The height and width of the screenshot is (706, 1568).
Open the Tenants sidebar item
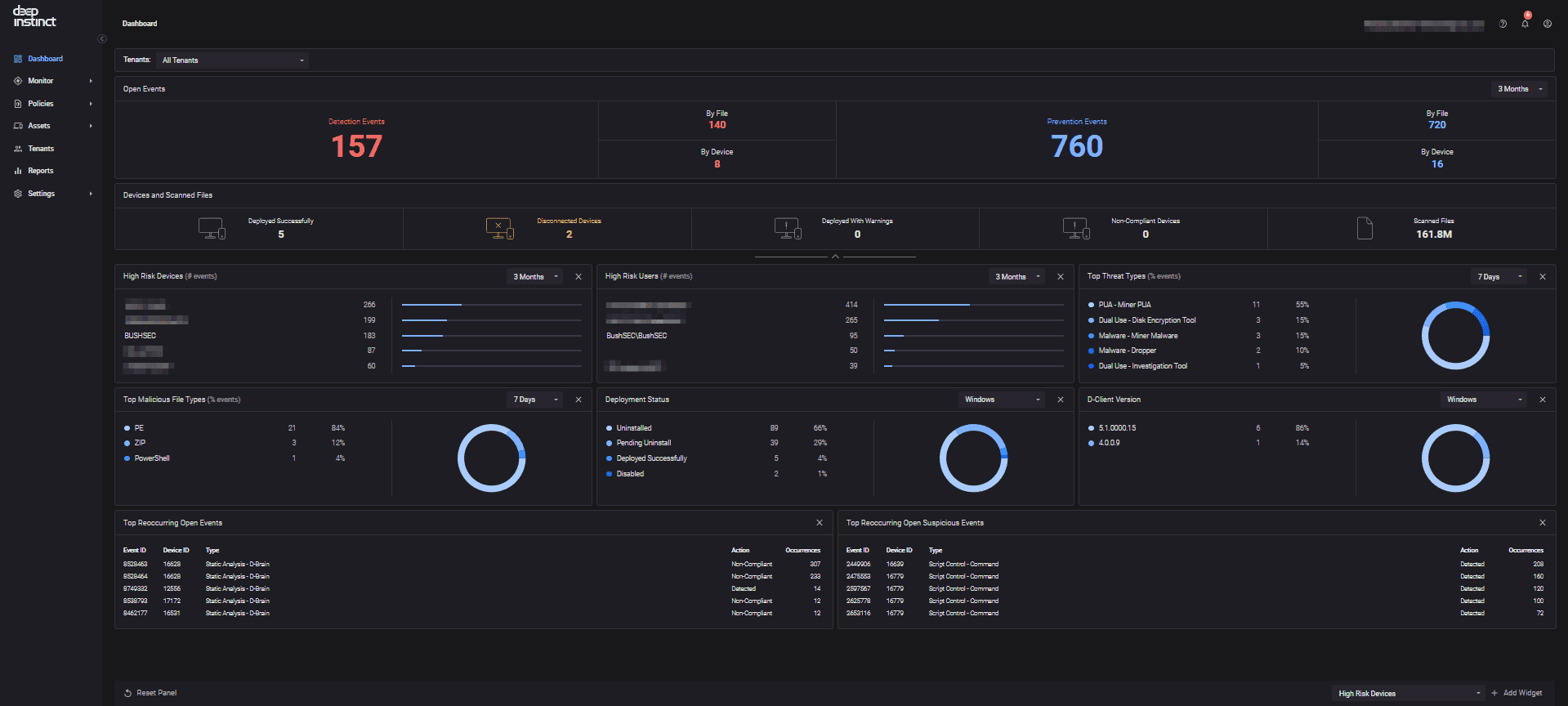[x=41, y=149]
